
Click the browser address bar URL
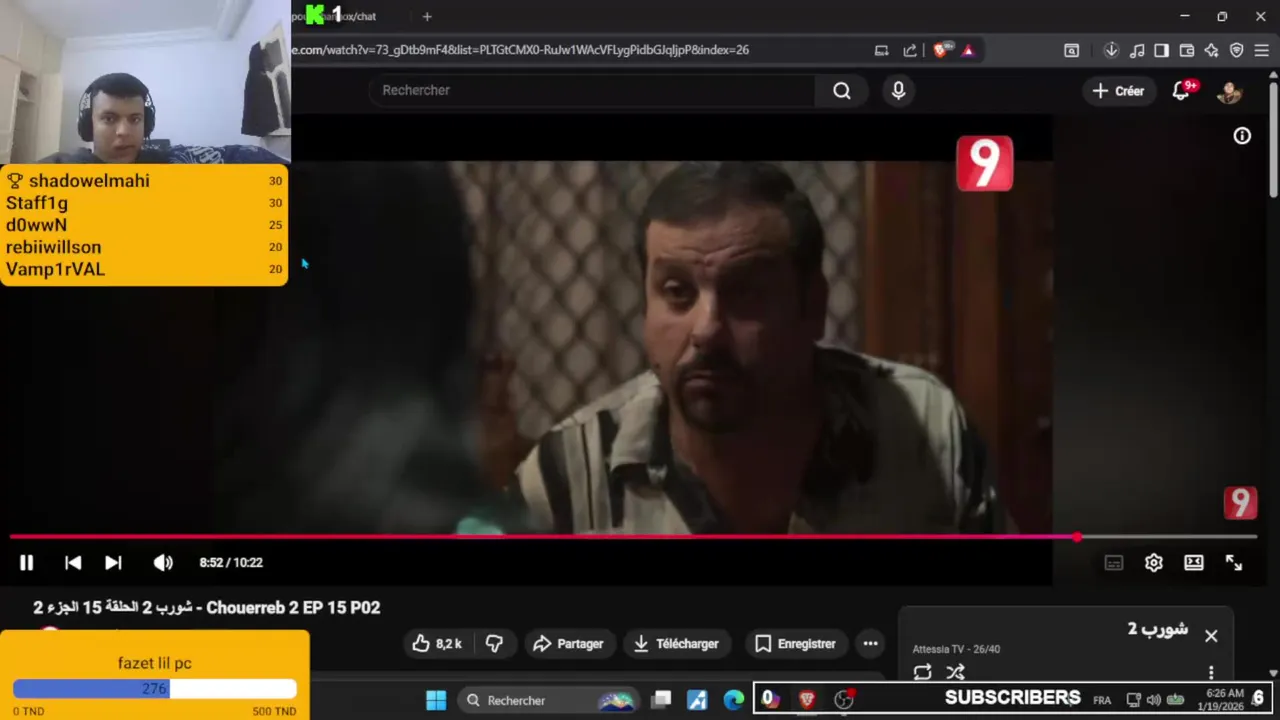[x=520, y=50]
